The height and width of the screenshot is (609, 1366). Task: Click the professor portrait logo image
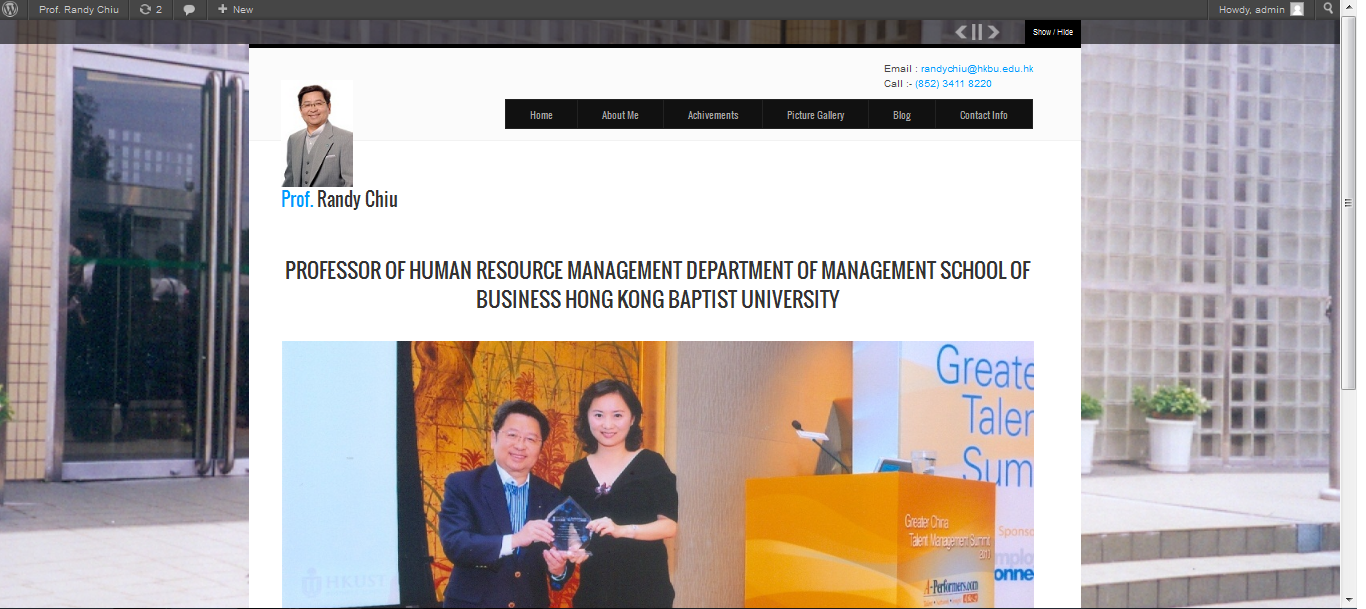pyautogui.click(x=317, y=133)
